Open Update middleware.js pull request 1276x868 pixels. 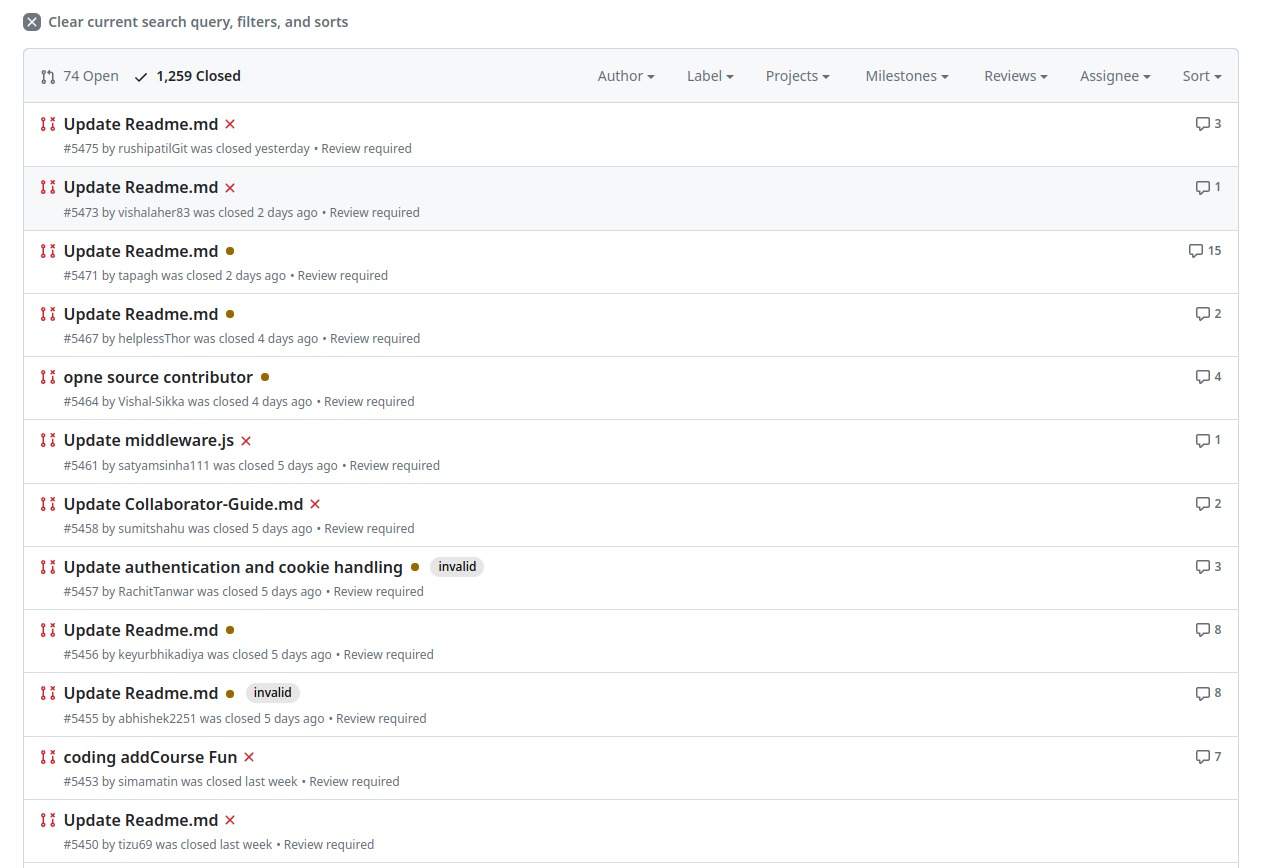(149, 440)
